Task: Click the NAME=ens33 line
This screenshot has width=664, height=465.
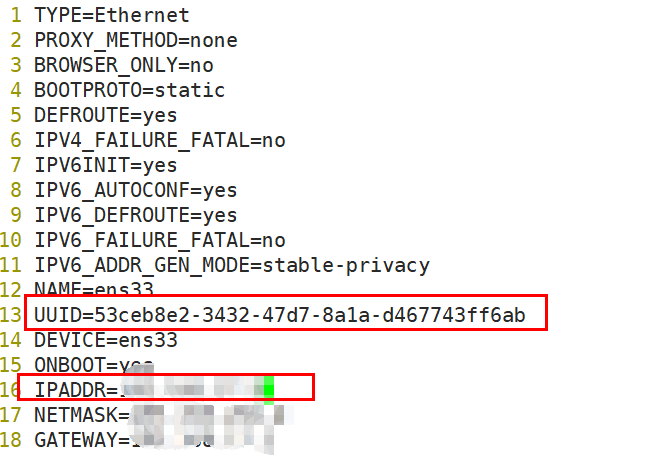Action: [94, 288]
